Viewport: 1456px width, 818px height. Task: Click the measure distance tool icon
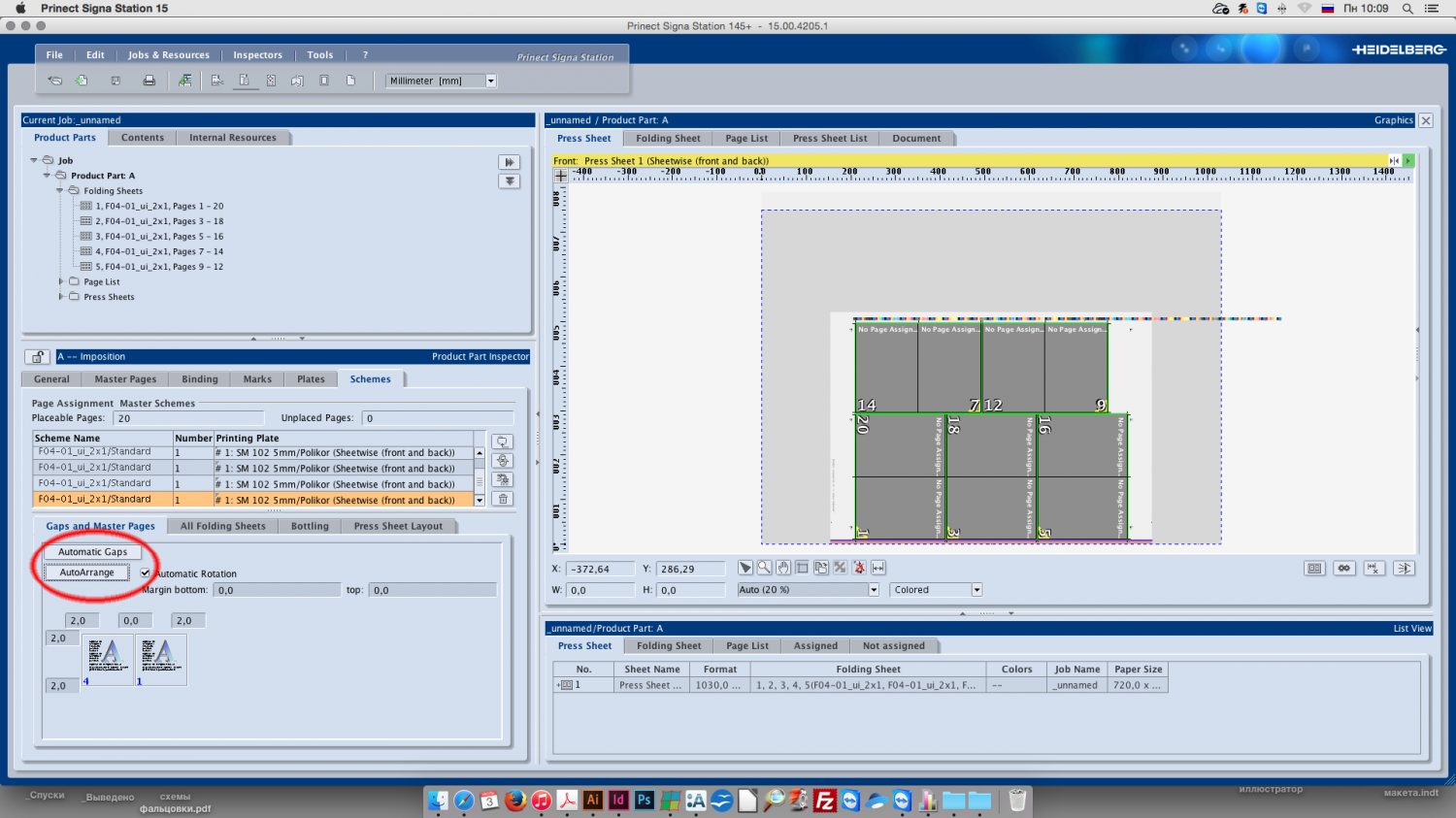pyautogui.click(x=878, y=568)
